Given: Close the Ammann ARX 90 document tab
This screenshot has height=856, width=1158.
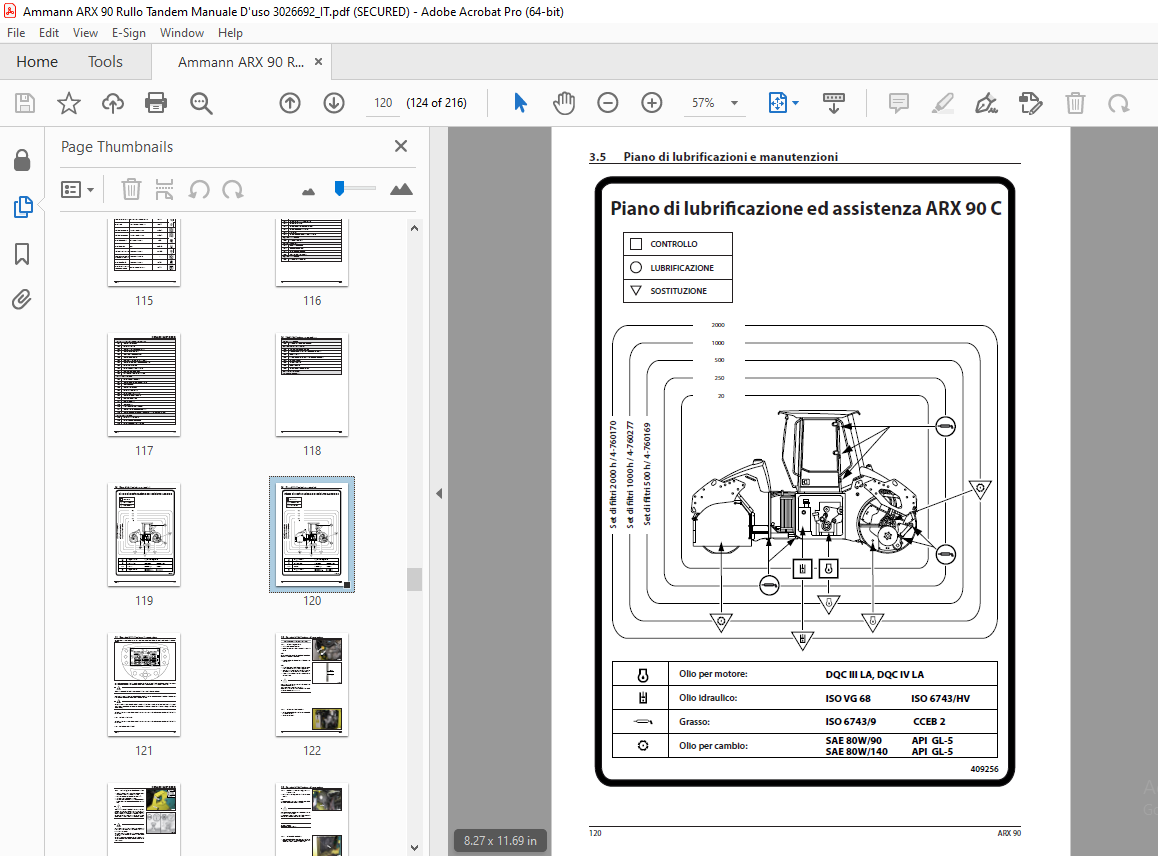Looking at the screenshot, I should 318,62.
